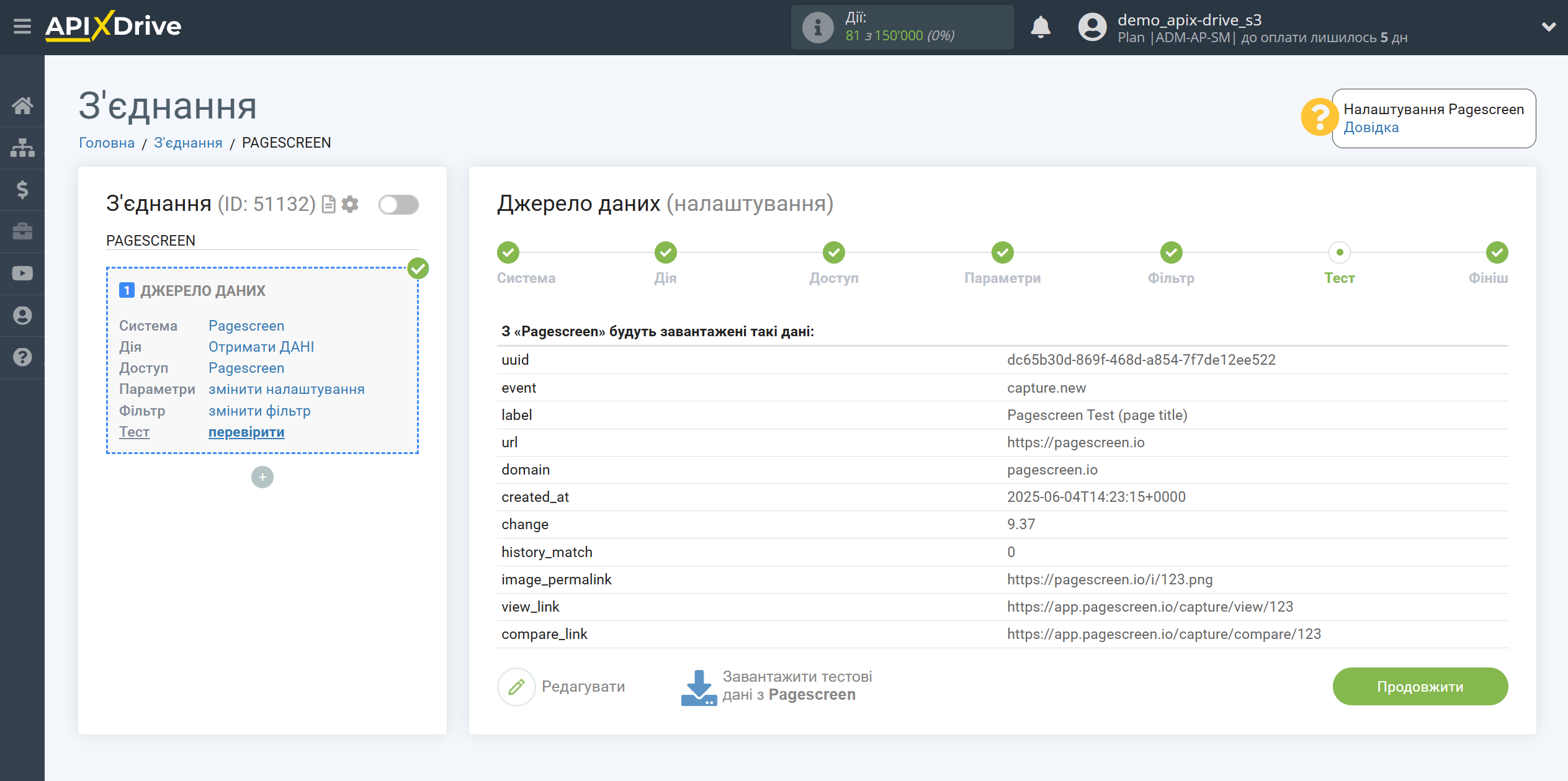
Task: Edit the PAGESCREEN connection name field
Action: pyautogui.click(x=262, y=241)
